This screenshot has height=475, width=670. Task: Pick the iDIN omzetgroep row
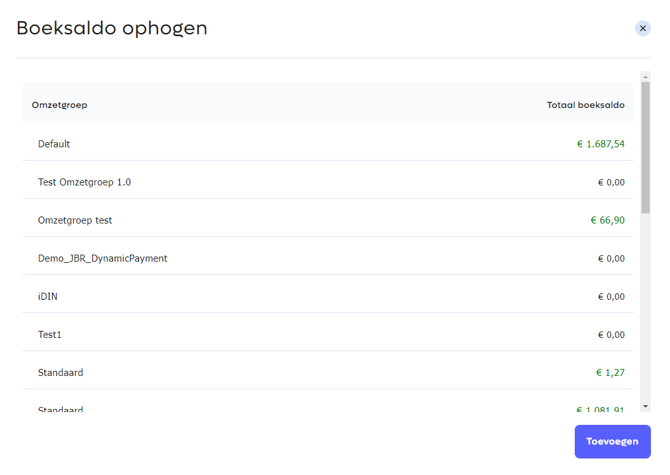click(328, 296)
